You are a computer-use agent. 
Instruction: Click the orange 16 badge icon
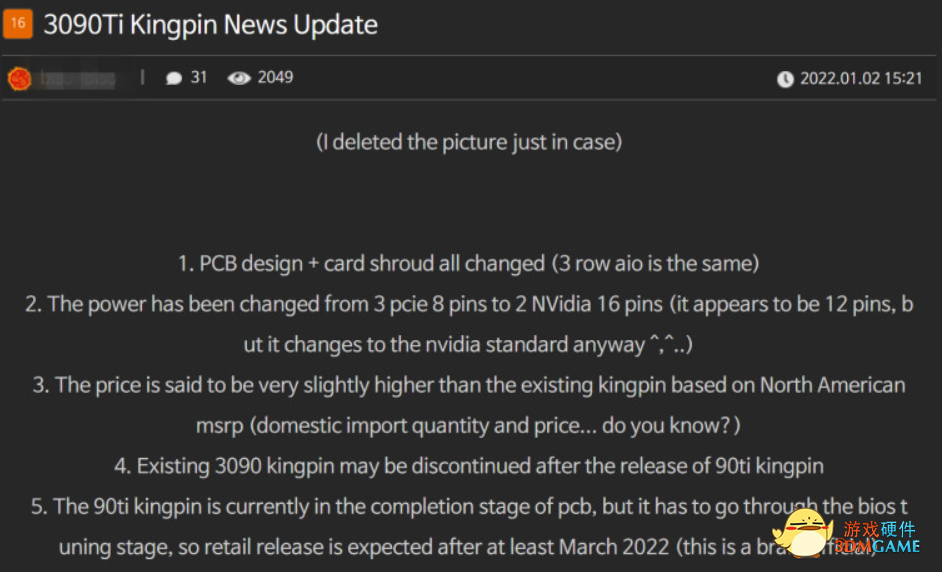(18, 23)
